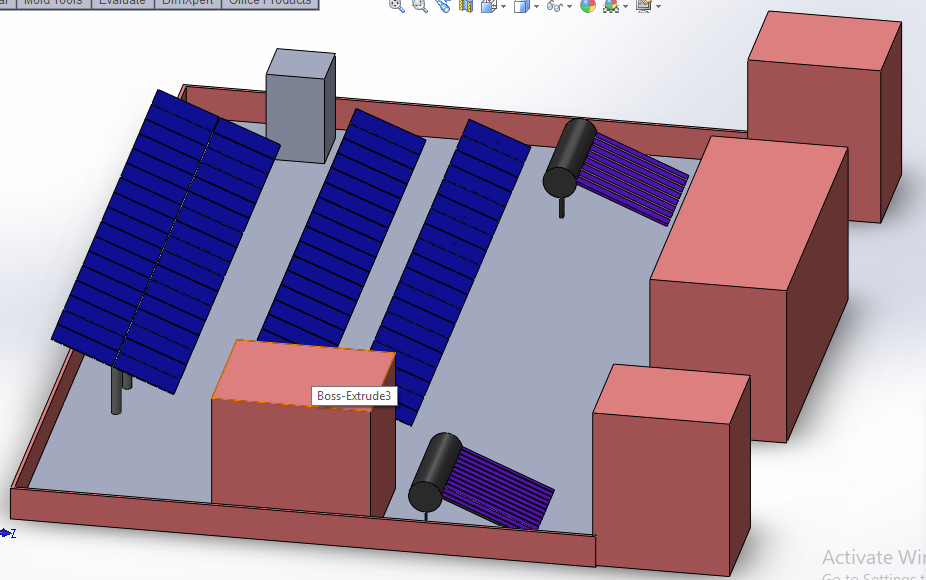
Task: Open the View Orientation icon
Action: [488, 6]
